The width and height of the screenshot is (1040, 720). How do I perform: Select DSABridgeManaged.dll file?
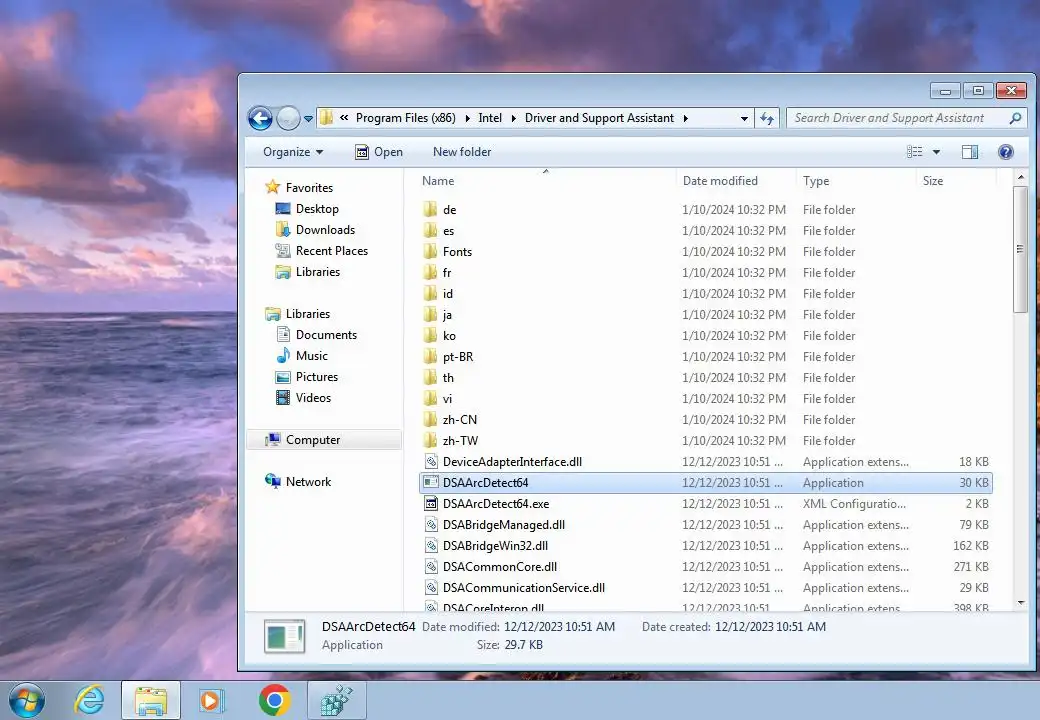[x=706, y=524]
